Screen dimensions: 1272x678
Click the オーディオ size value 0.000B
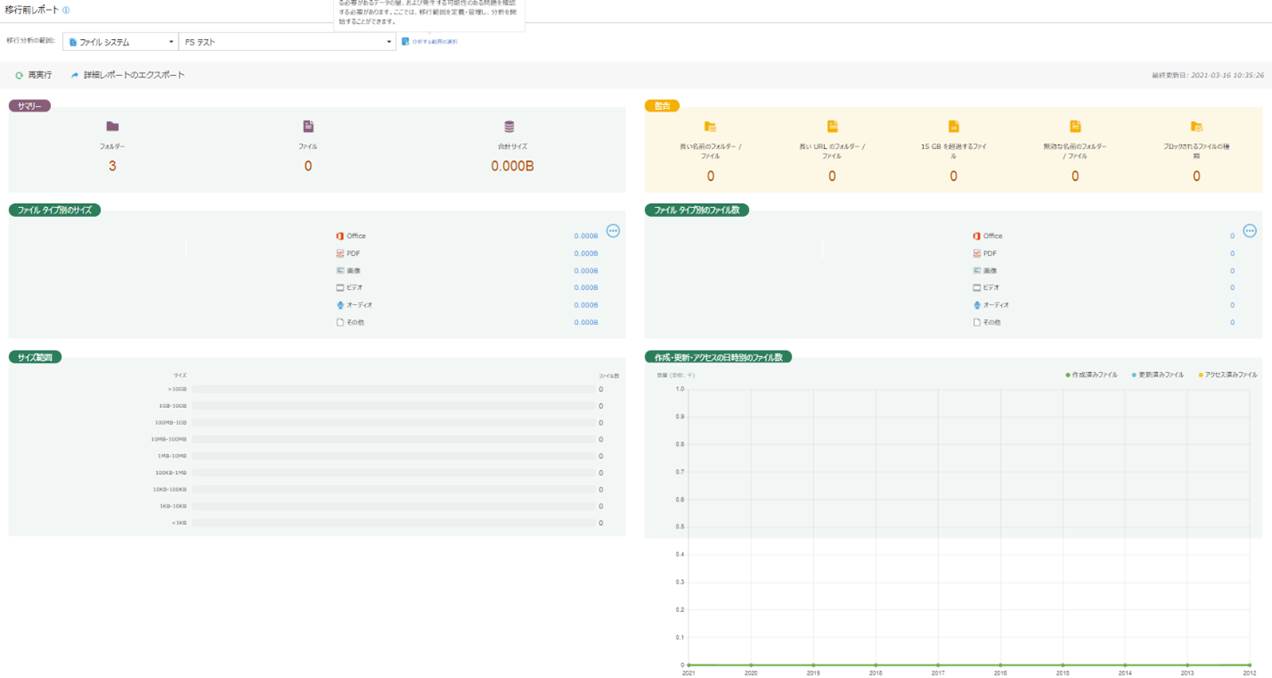[586, 305]
